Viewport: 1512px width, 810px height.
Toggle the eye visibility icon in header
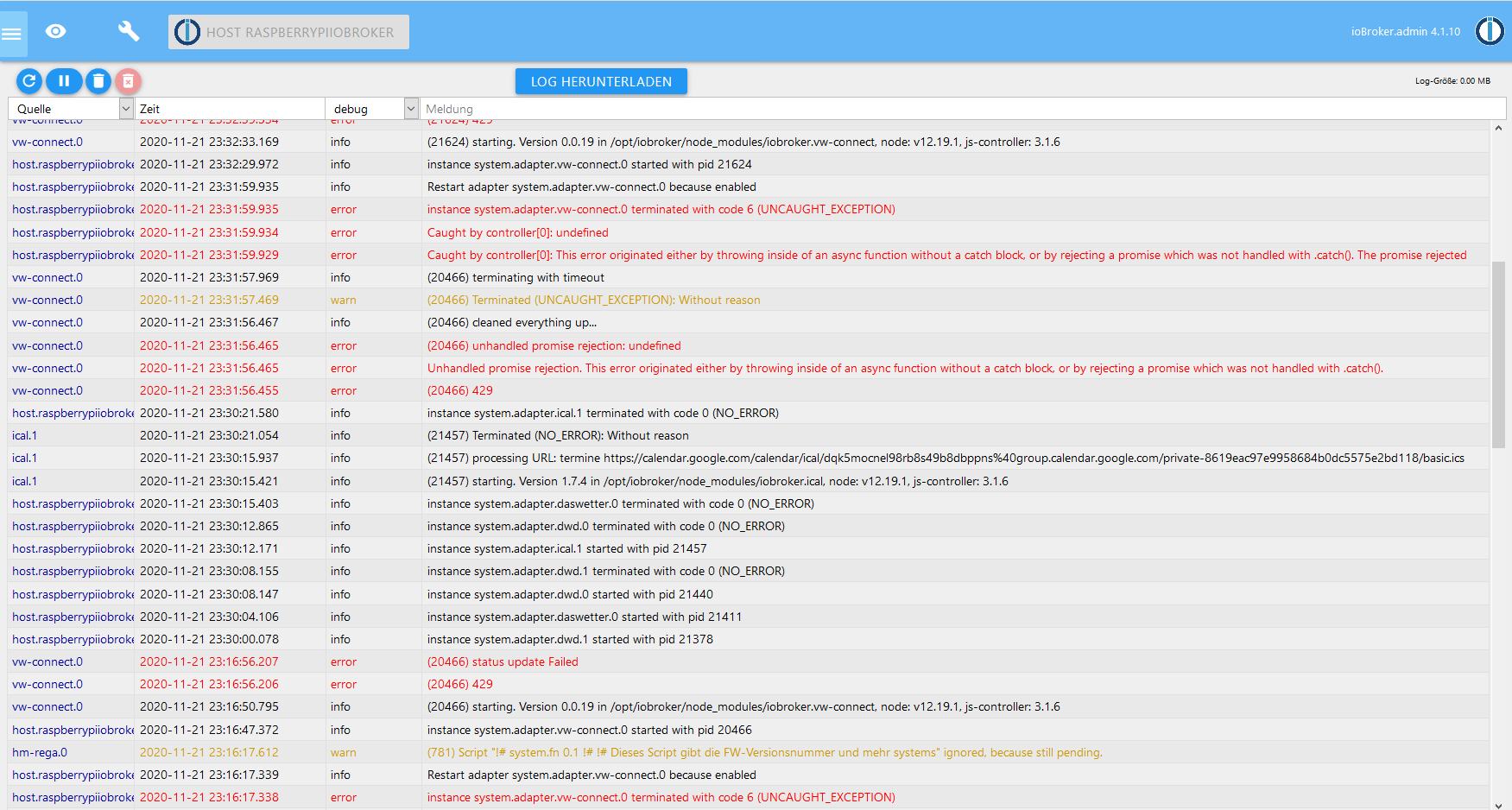[56, 32]
